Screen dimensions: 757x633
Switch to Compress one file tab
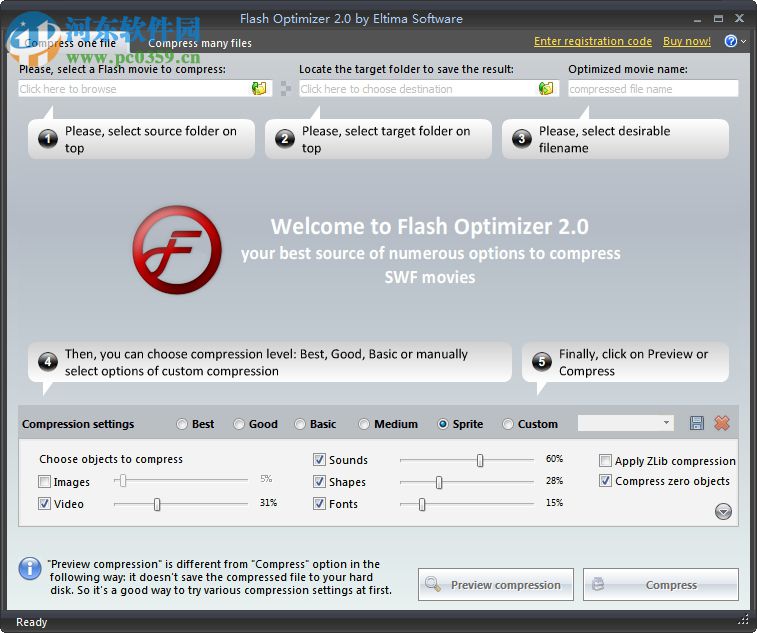click(x=70, y=43)
